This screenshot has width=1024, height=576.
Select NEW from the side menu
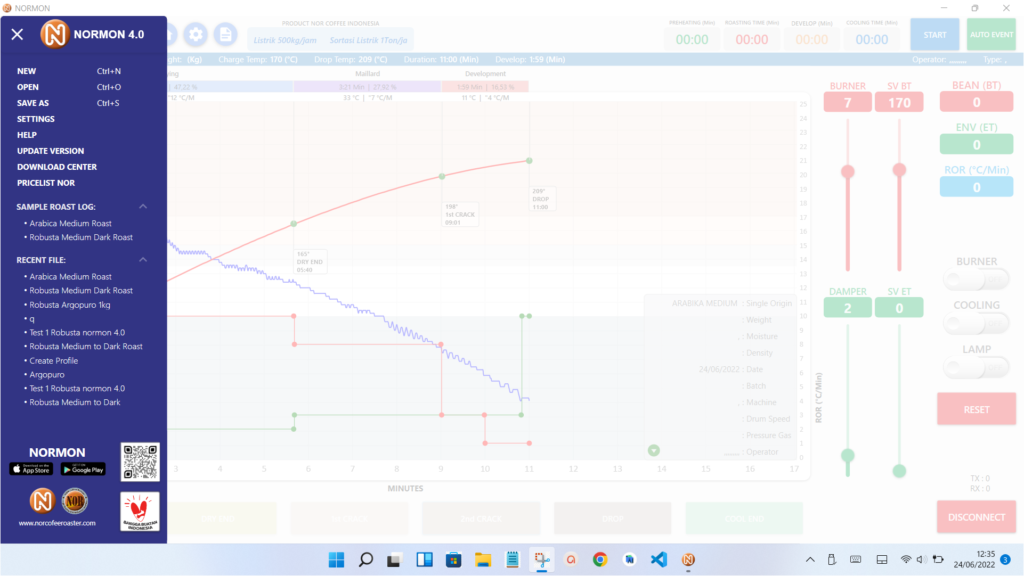[27, 71]
